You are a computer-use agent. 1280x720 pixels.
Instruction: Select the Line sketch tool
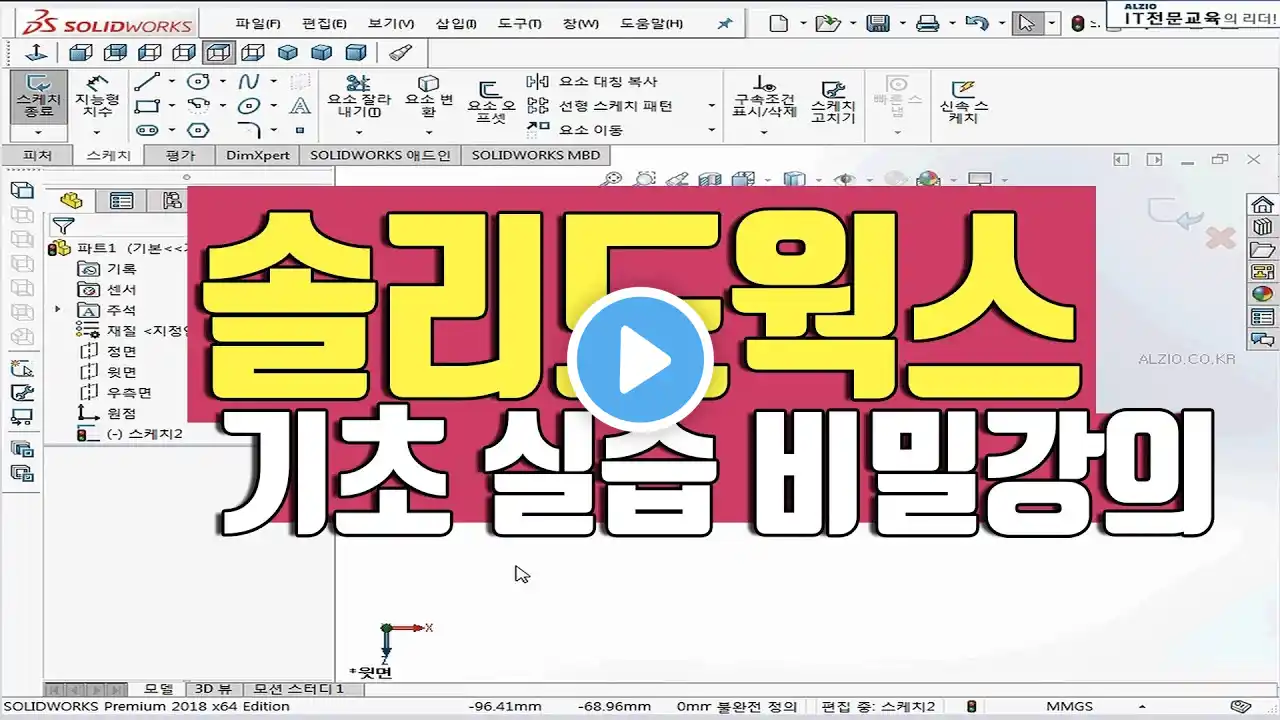pos(148,81)
